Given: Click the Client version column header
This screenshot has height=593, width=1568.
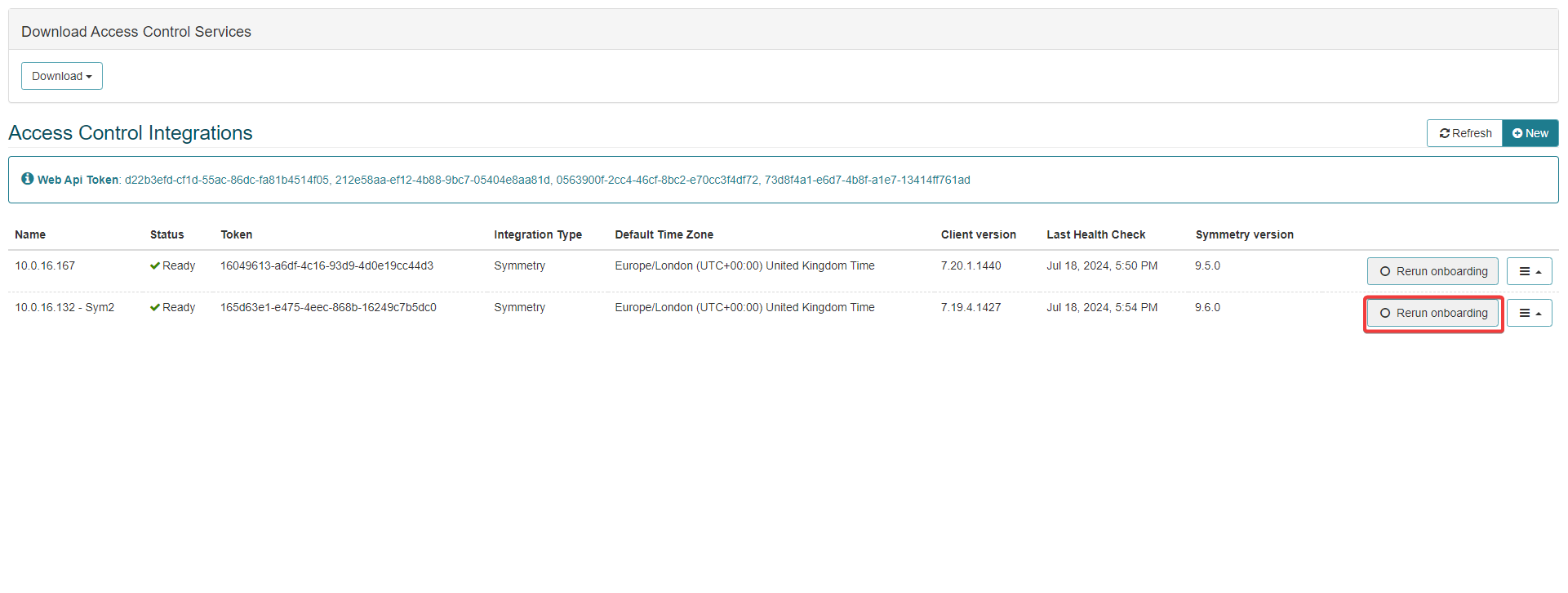Looking at the screenshot, I should pos(978,234).
